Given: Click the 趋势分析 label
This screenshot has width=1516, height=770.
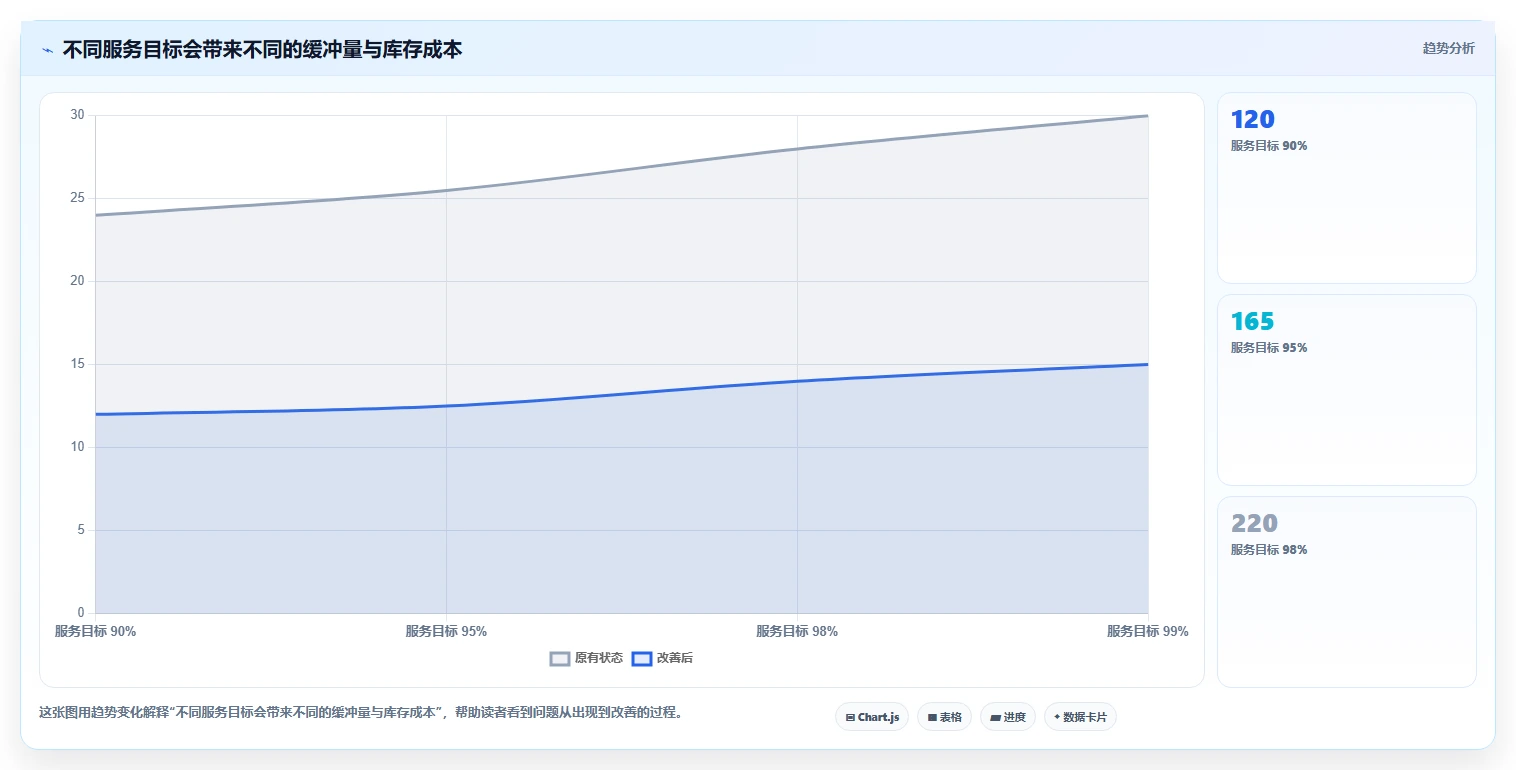Looking at the screenshot, I should click(x=1448, y=48).
